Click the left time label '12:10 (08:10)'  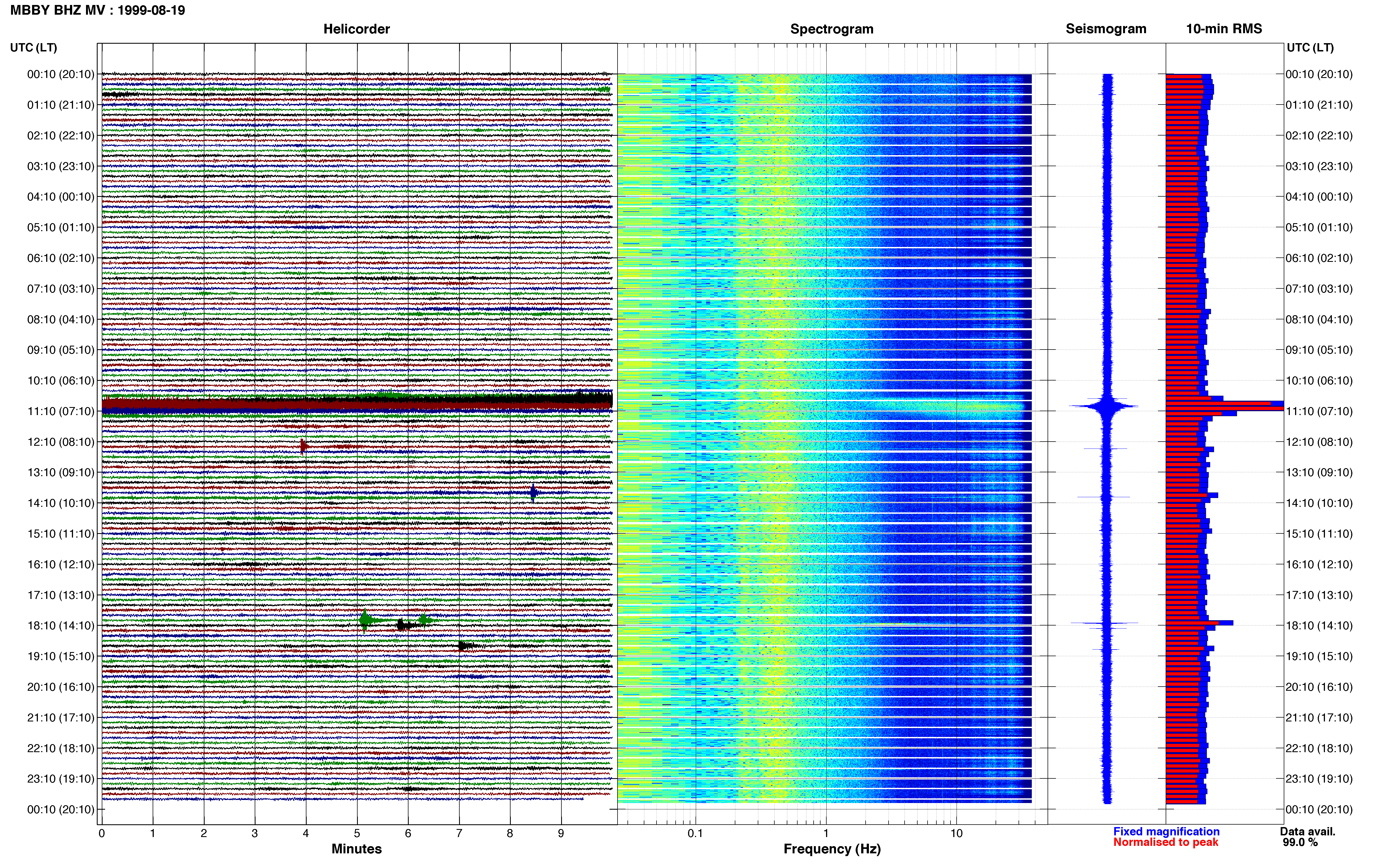coord(61,442)
